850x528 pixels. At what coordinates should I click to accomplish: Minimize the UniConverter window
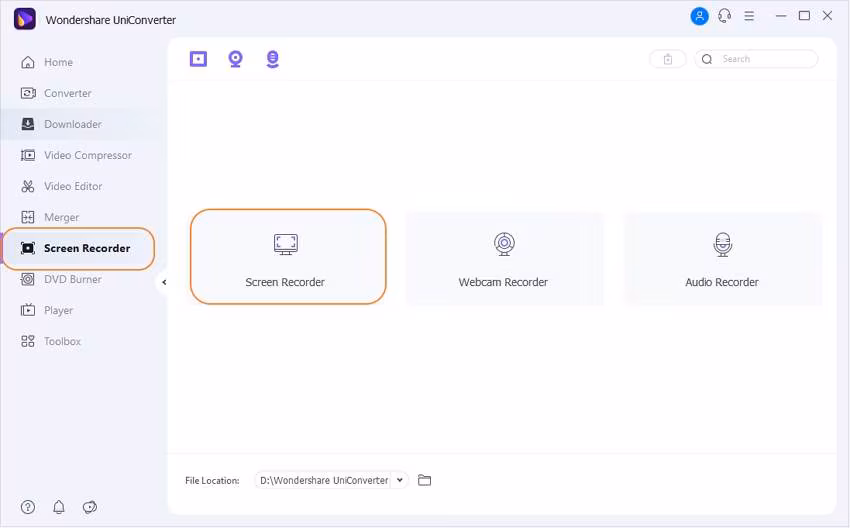781,16
